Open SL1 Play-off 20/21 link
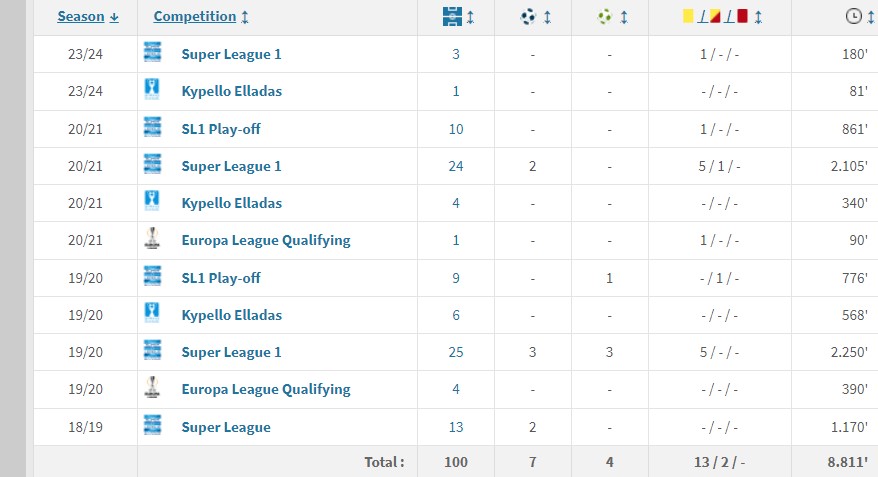This screenshot has height=477, width=878. [x=221, y=129]
